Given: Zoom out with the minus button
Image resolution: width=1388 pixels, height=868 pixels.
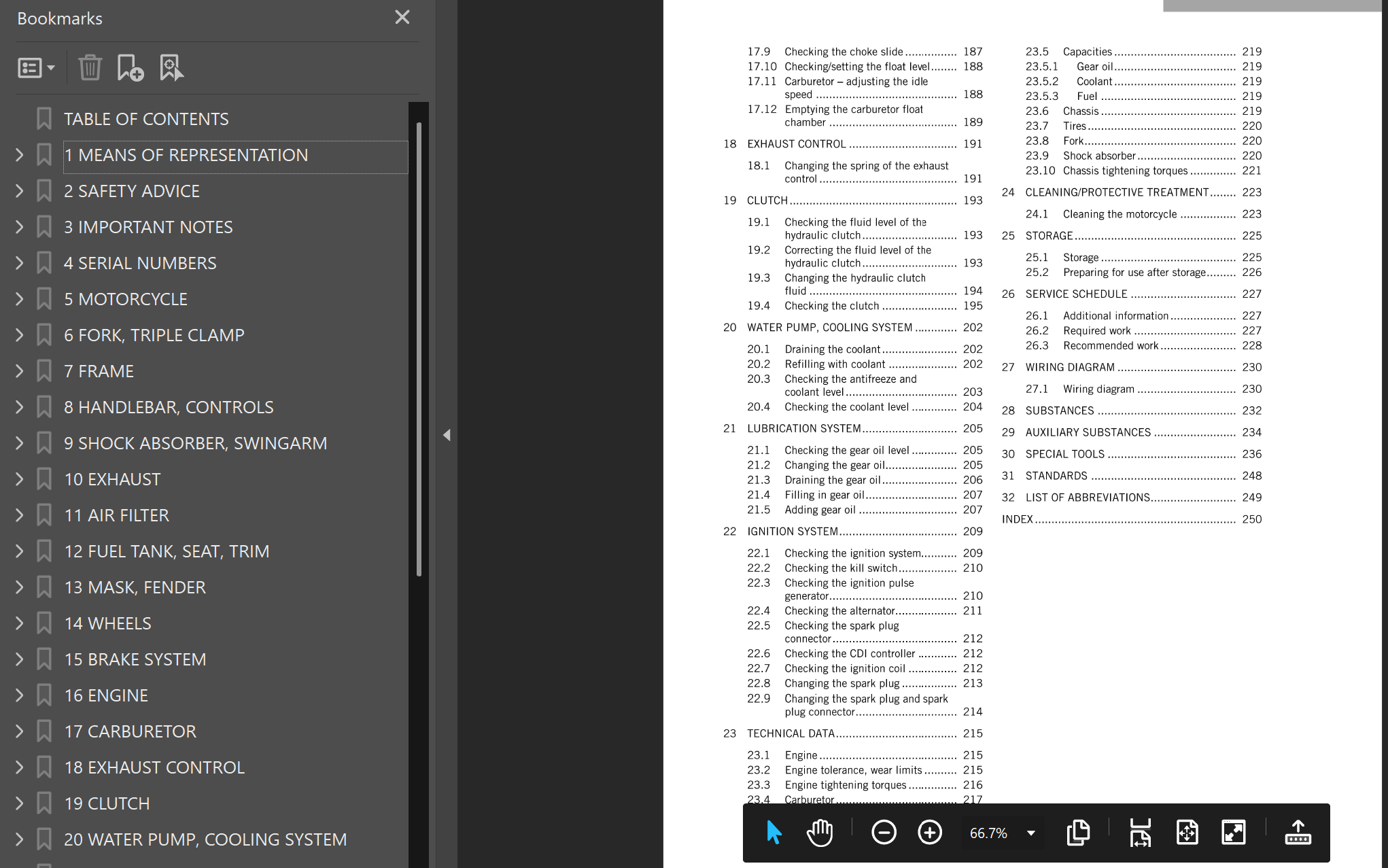Looking at the screenshot, I should 884,832.
